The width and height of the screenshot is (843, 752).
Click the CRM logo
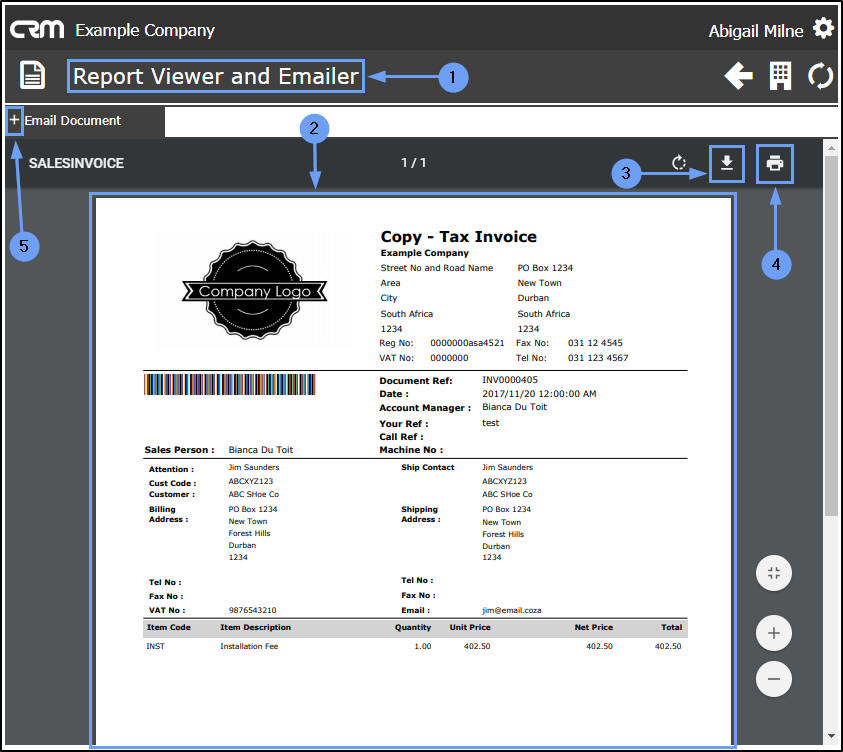click(37, 29)
